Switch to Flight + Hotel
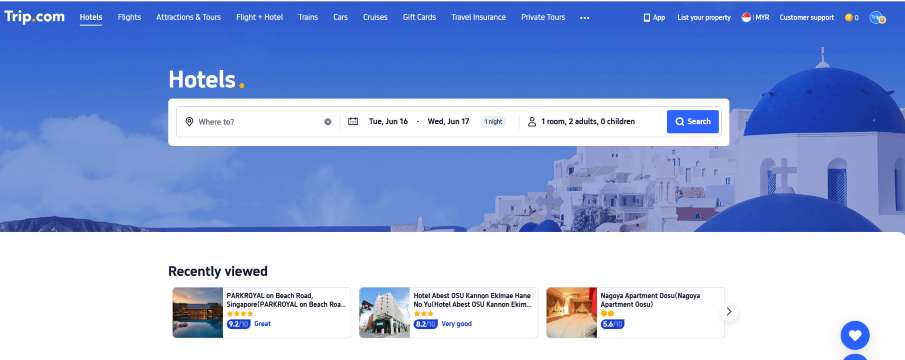This screenshot has width=905, height=360. 259,17
